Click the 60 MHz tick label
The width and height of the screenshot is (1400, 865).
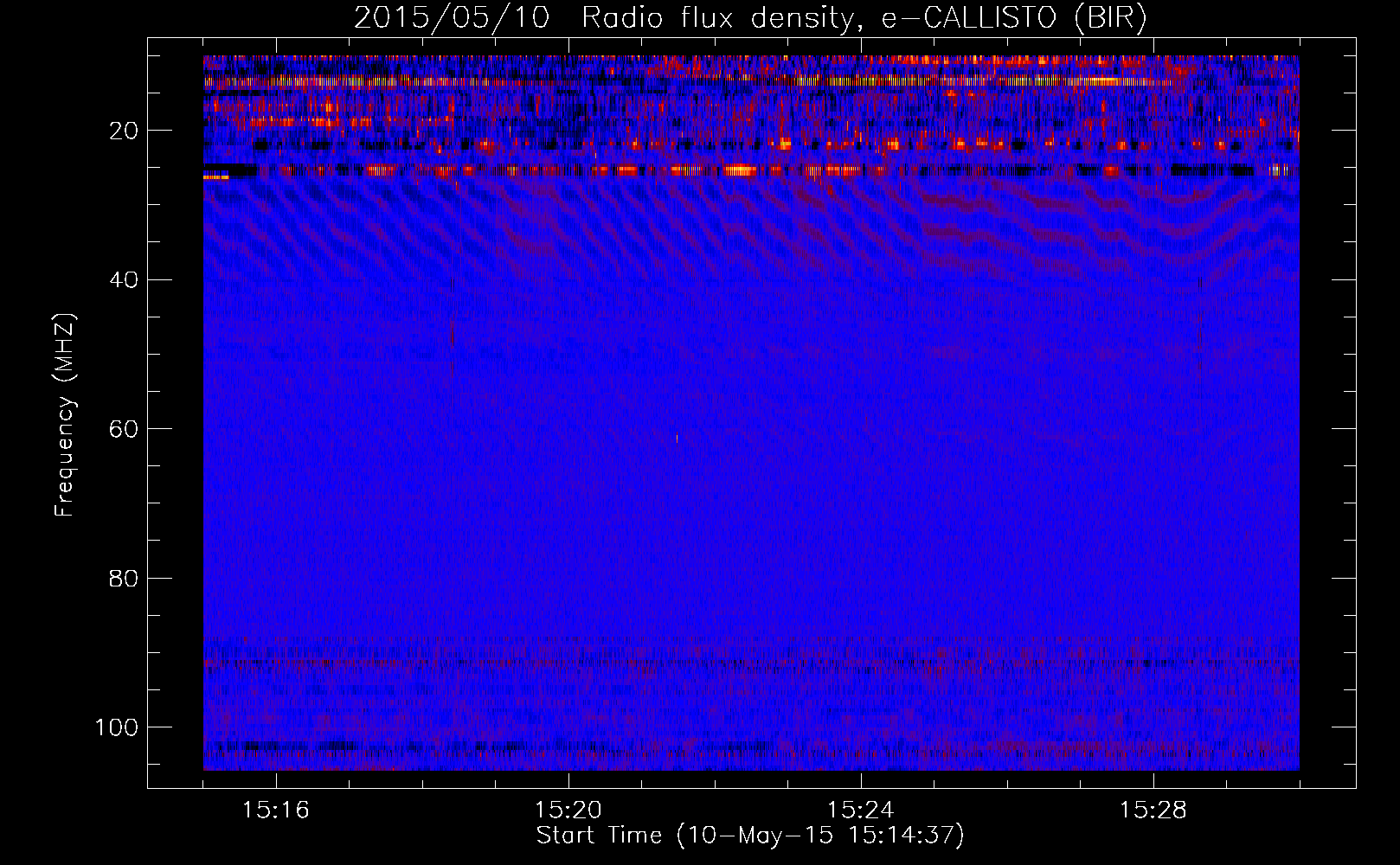click(125, 430)
